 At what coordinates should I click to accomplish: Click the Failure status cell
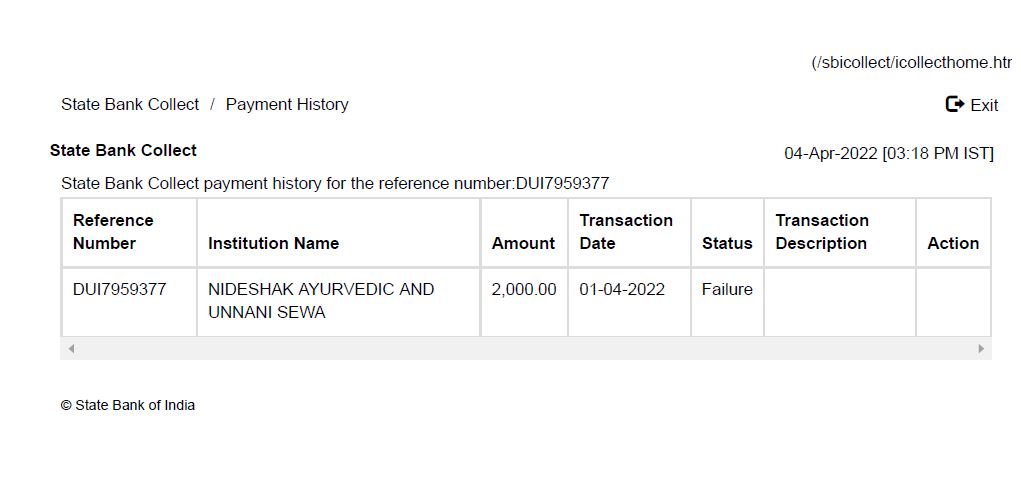[x=727, y=289]
